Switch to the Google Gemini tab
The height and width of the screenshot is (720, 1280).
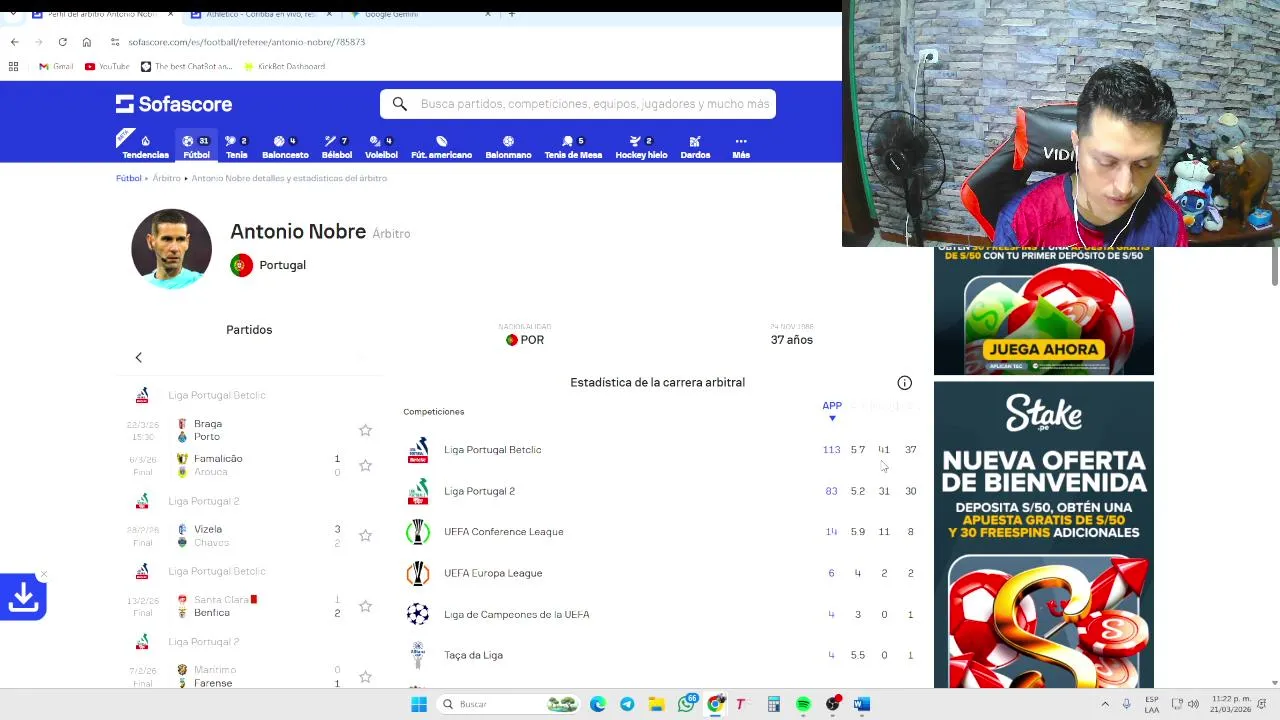420,14
